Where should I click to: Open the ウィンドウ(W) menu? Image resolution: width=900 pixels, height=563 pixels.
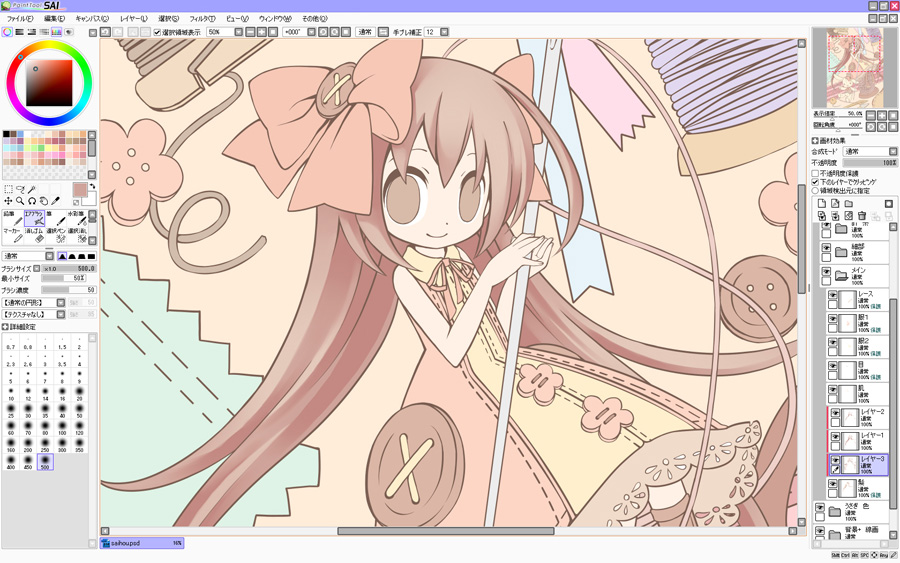tap(275, 18)
